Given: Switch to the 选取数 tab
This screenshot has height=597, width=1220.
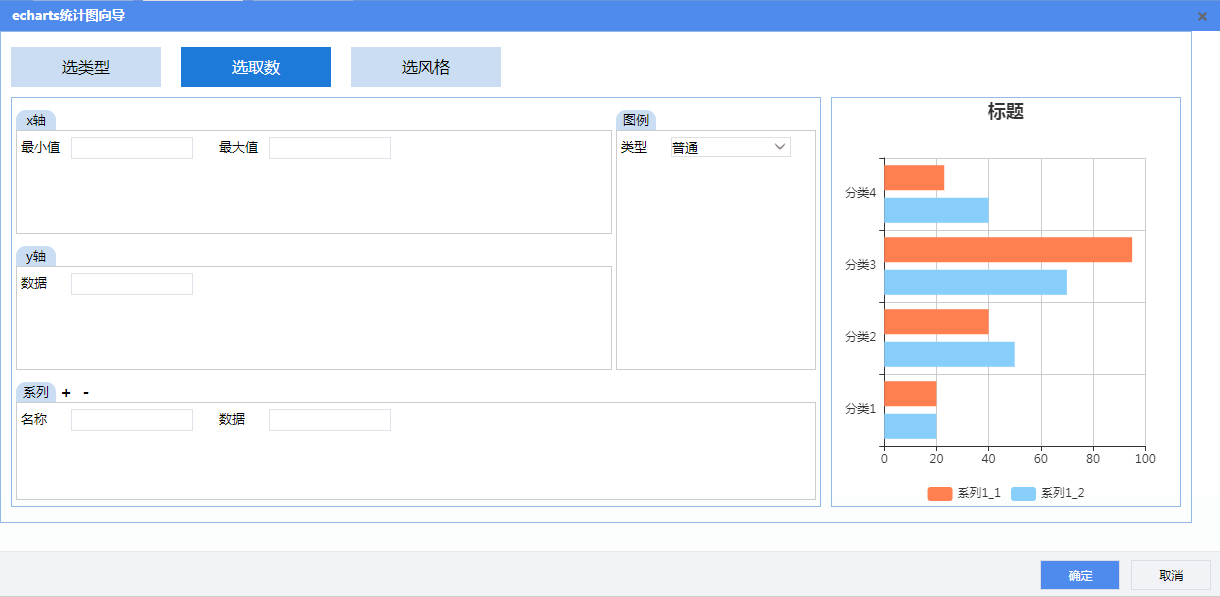Looking at the screenshot, I should click(256, 67).
